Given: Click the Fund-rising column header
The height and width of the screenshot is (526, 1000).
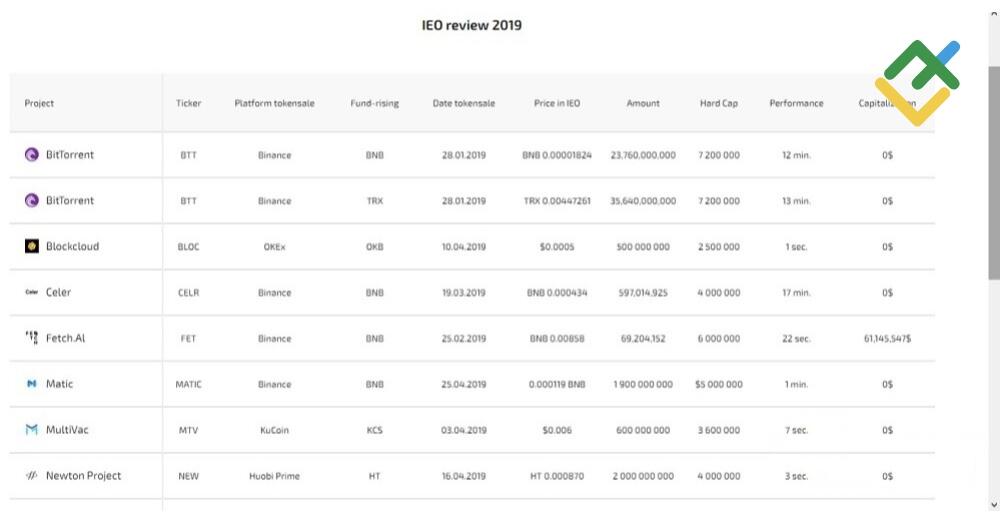Looking at the screenshot, I should click(x=374, y=103).
